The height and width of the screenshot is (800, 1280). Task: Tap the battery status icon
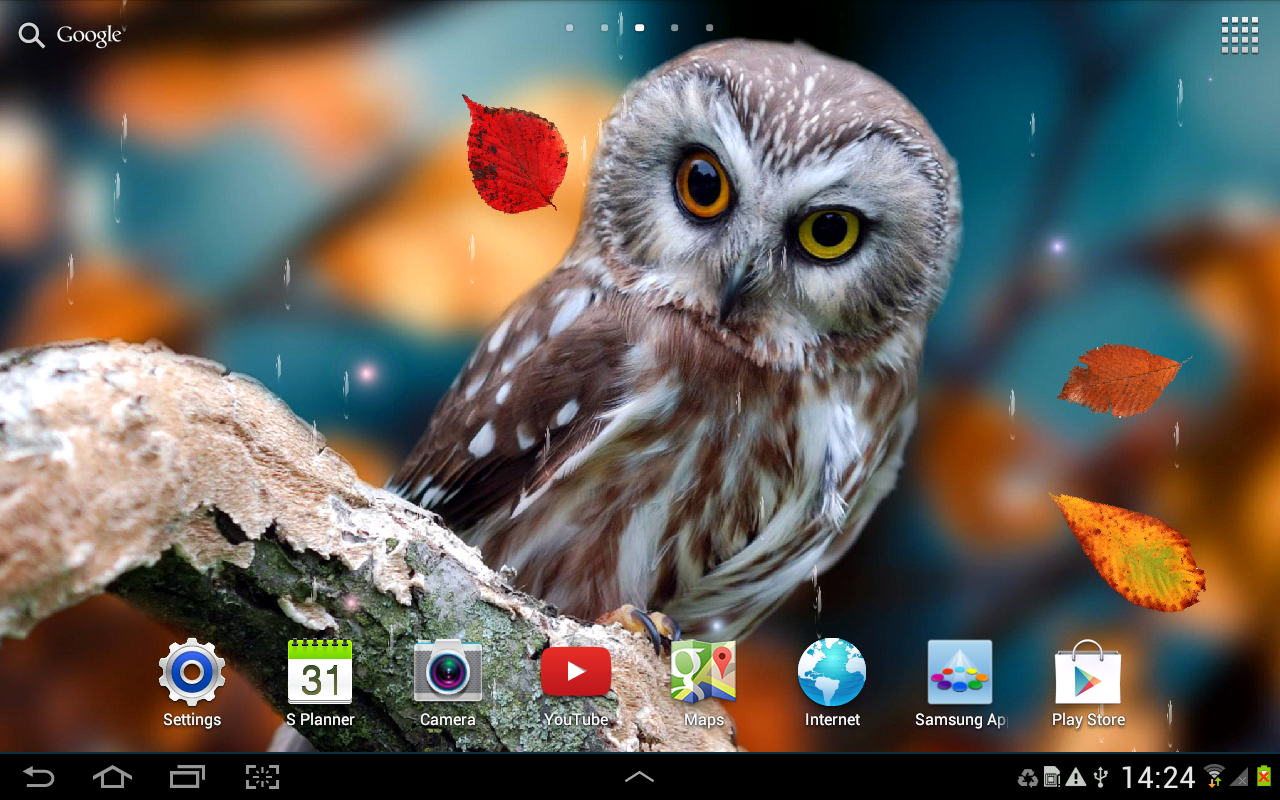point(1264,776)
